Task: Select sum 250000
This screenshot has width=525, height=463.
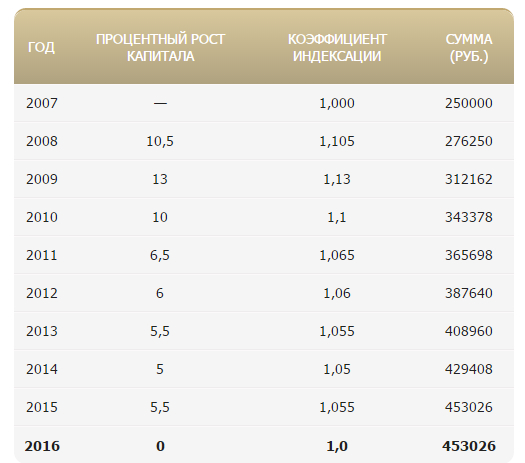Action: click(469, 103)
